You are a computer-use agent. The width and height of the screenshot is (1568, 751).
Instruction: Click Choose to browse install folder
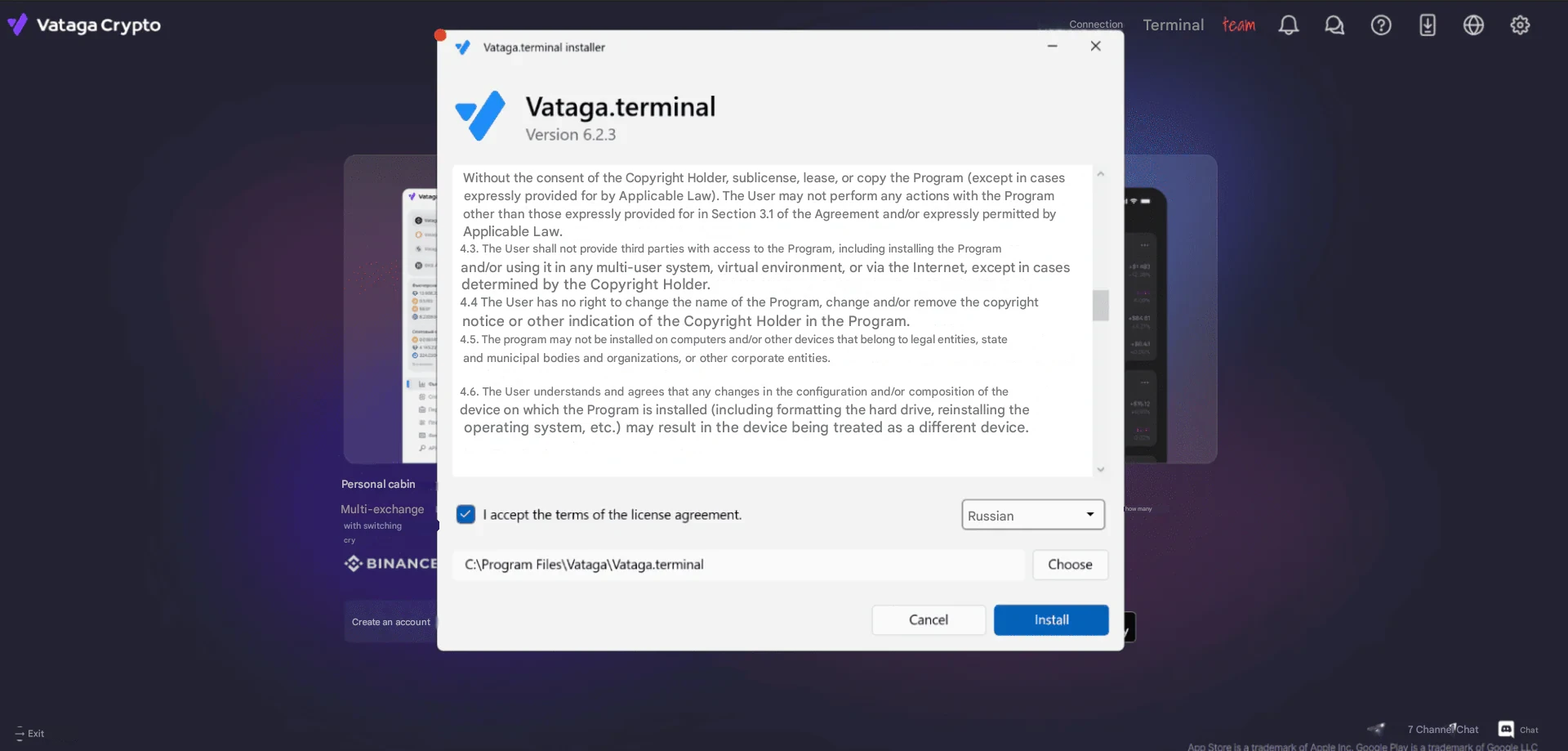click(x=1070, y=565)
